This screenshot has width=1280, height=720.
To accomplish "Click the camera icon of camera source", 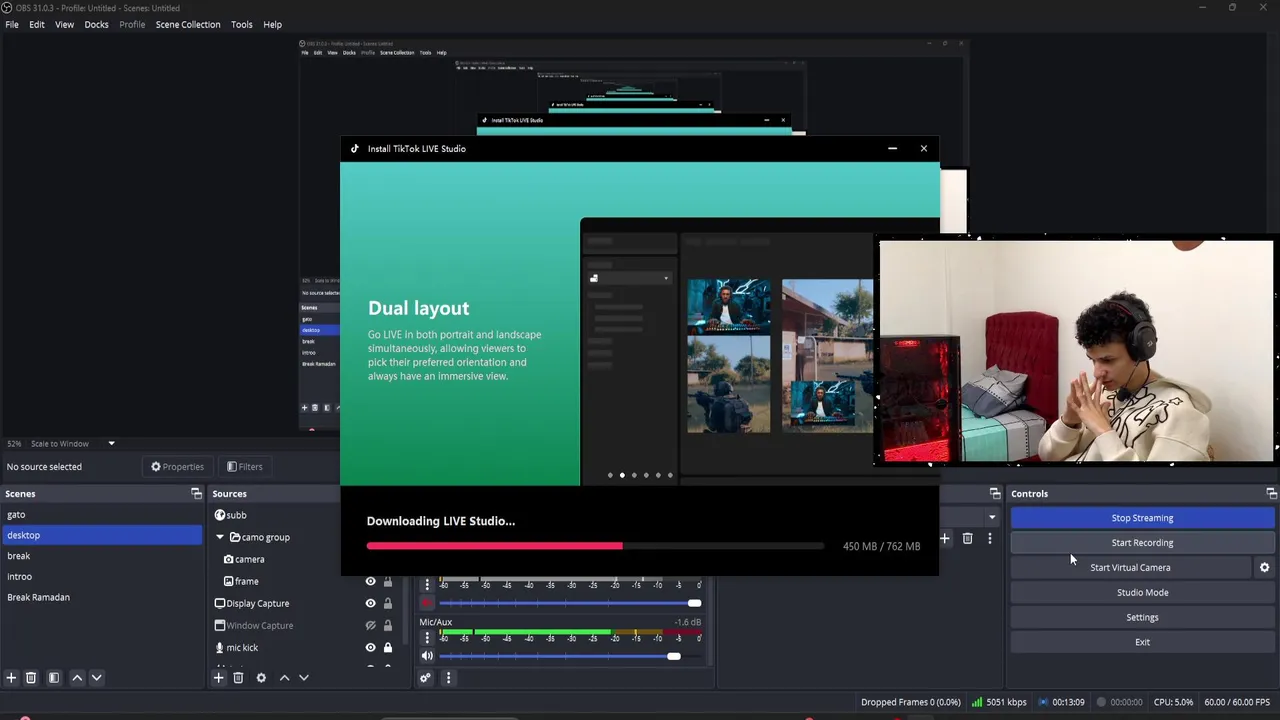I will click(229, 559).
